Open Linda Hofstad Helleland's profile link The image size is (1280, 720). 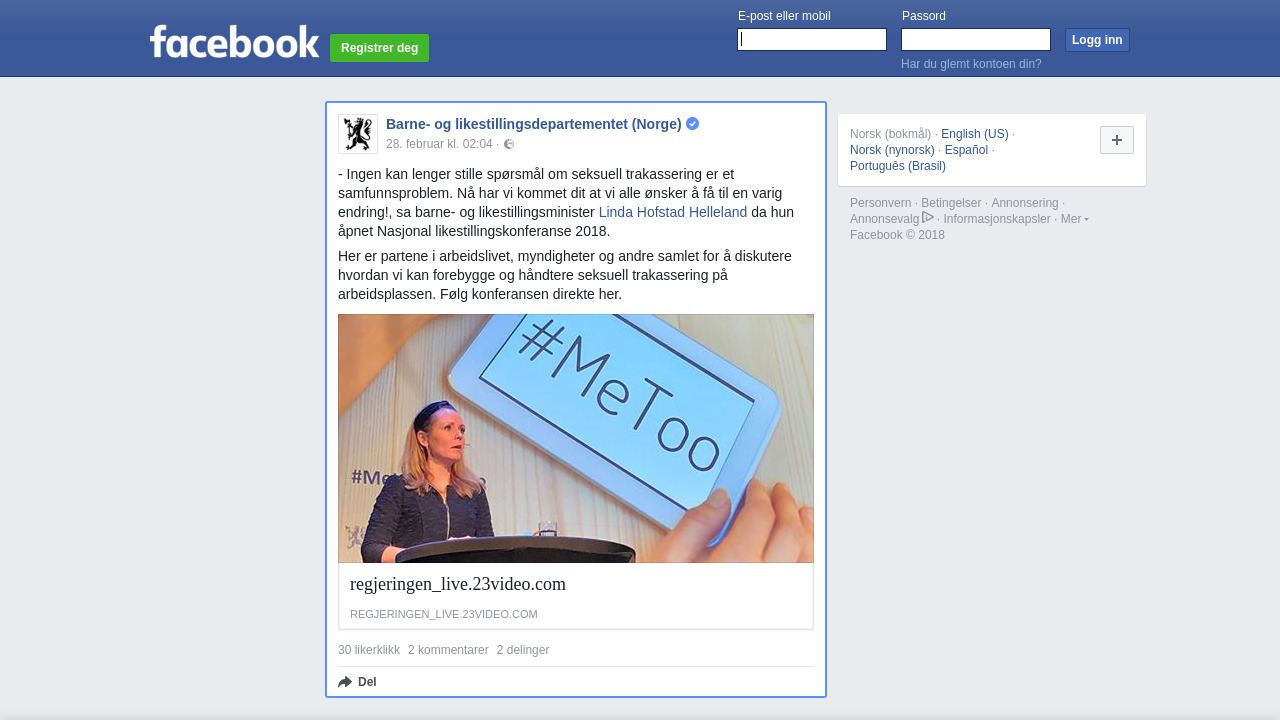tap(673, 212)
